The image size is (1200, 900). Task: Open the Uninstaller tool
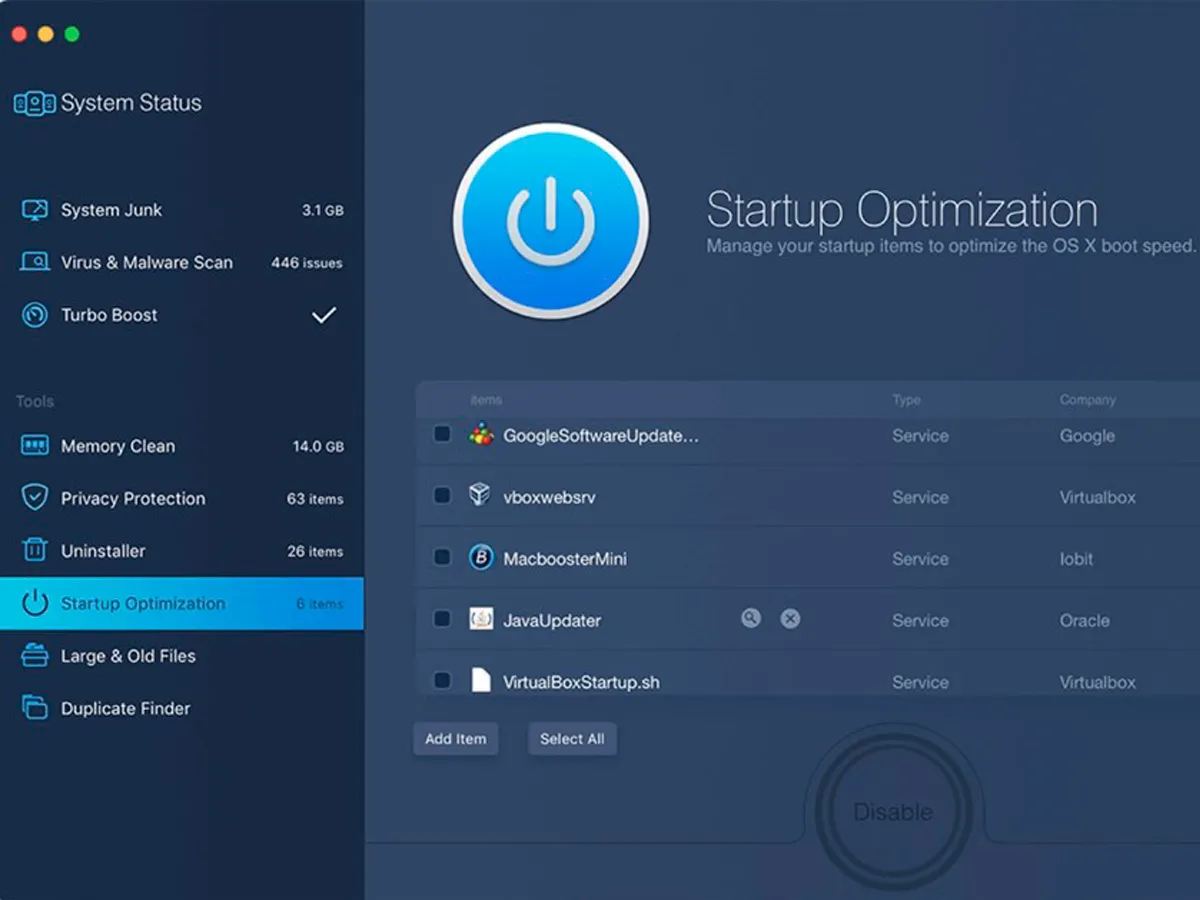click(182, 551)
